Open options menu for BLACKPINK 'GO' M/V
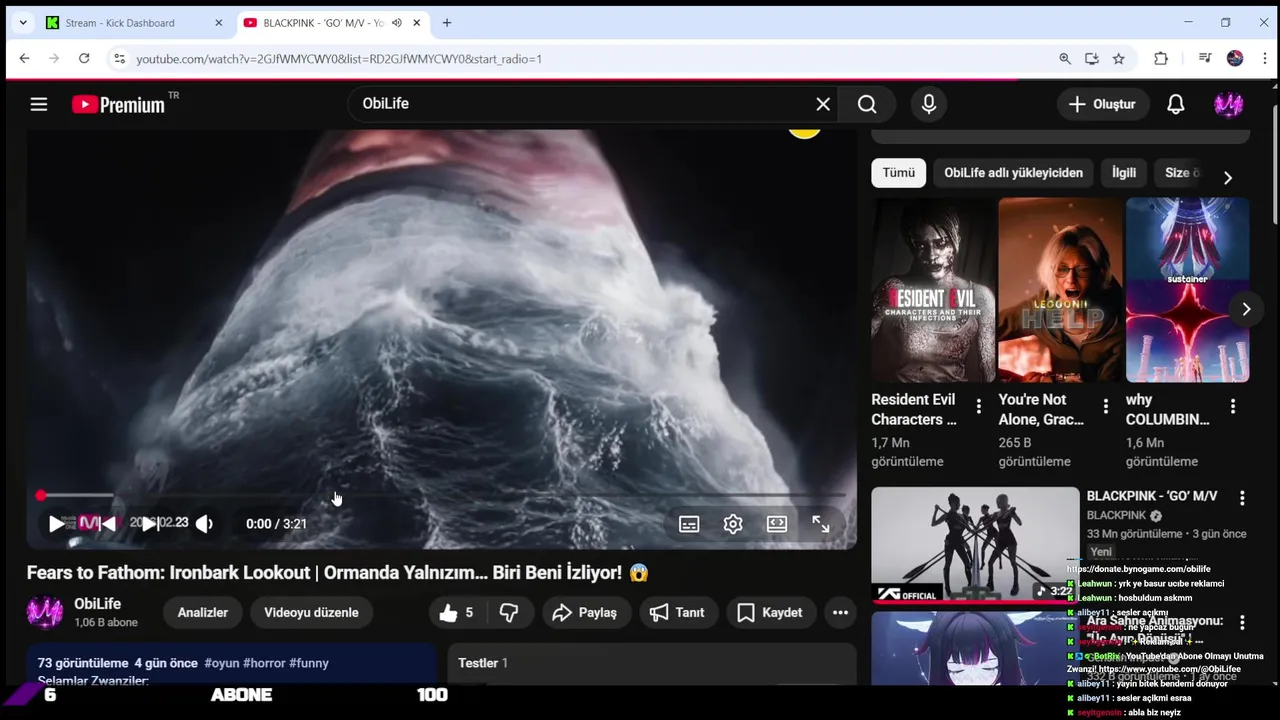The height and width of the screenshot is (720, 1280). [x=1242, y=498]
